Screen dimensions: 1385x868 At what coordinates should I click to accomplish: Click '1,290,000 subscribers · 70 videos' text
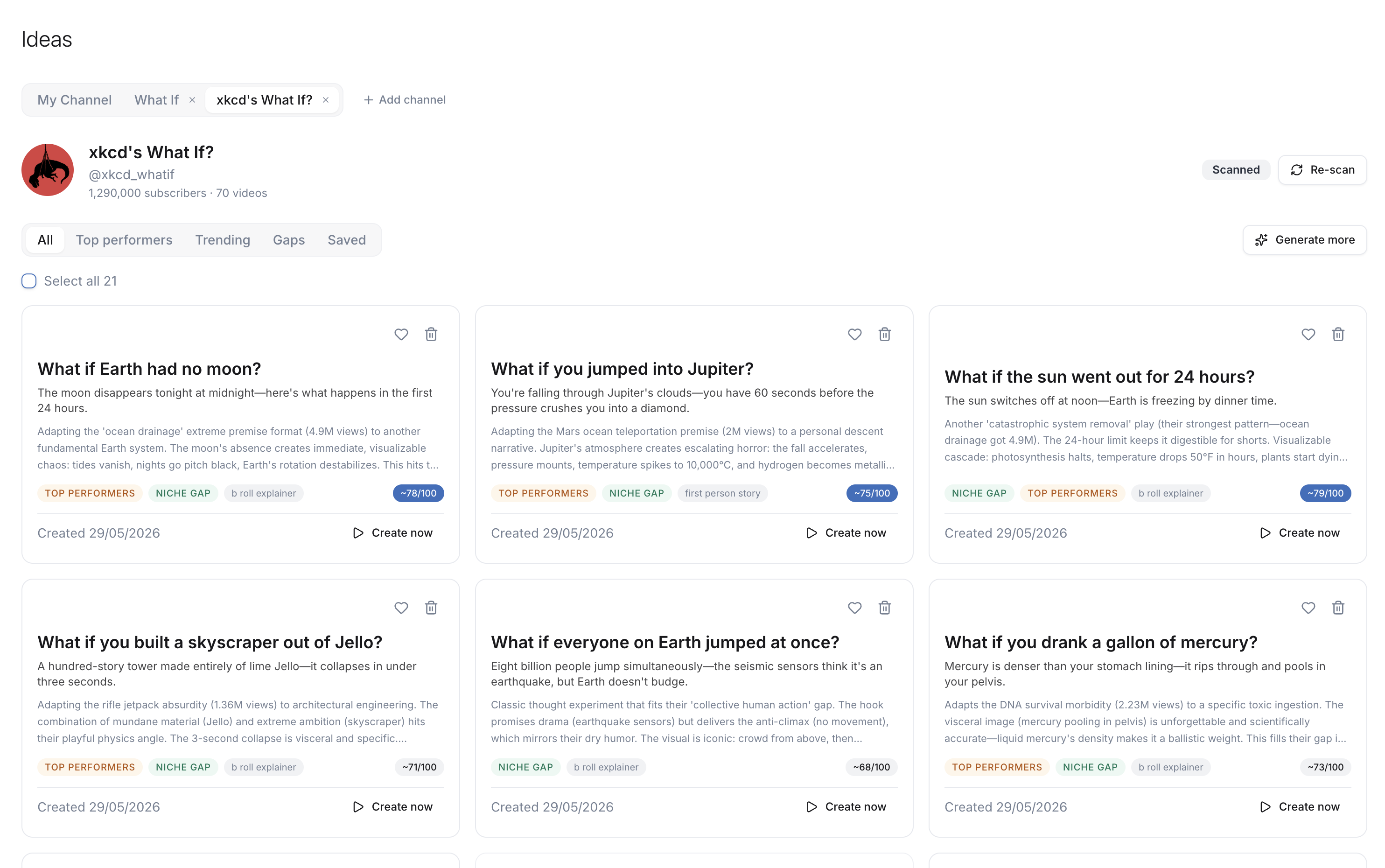coord(178,193)
